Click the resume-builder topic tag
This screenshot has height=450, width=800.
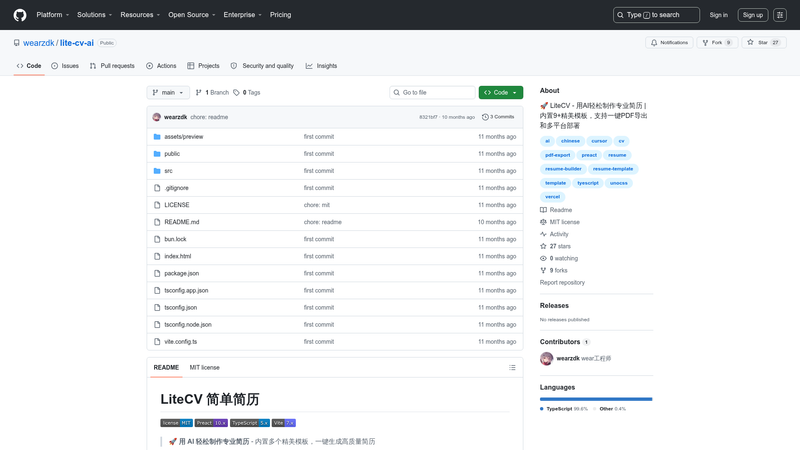(563, 169)
